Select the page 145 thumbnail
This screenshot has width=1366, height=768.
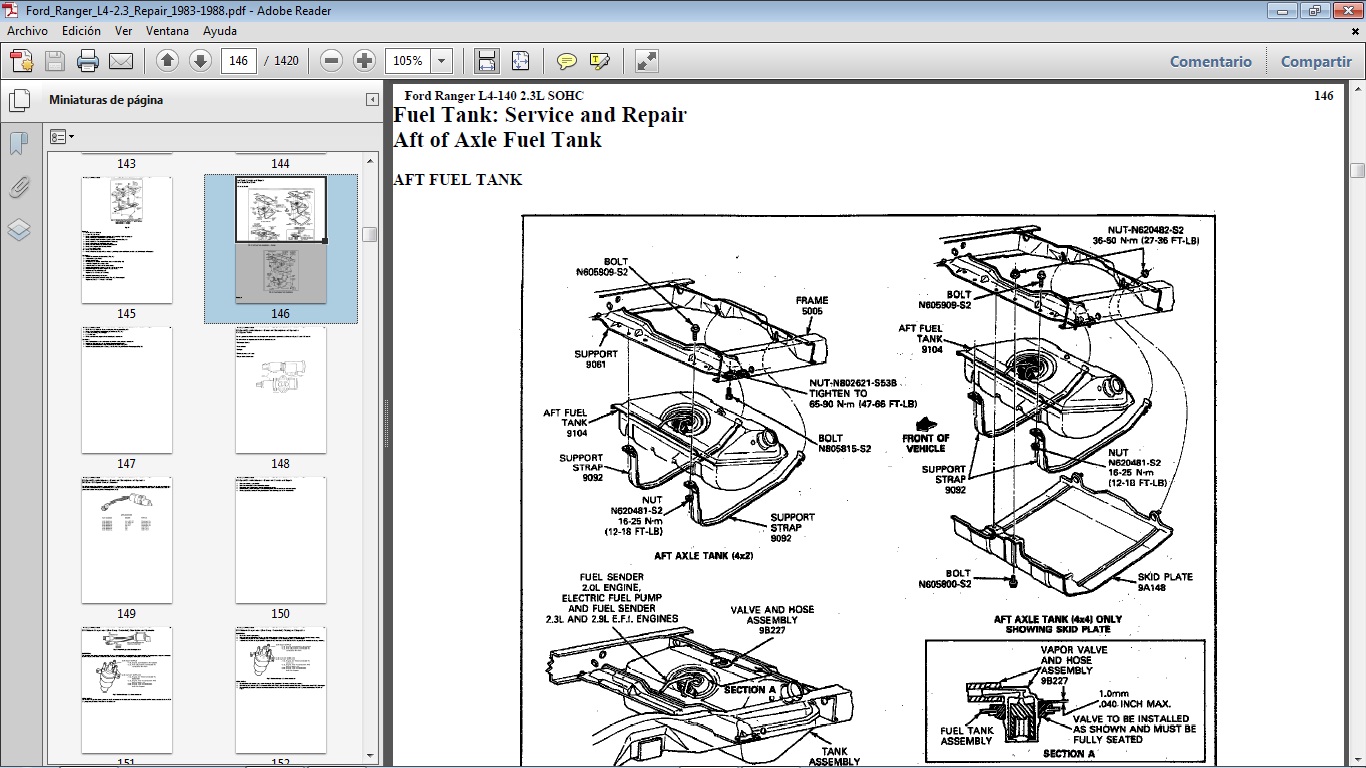126,240
